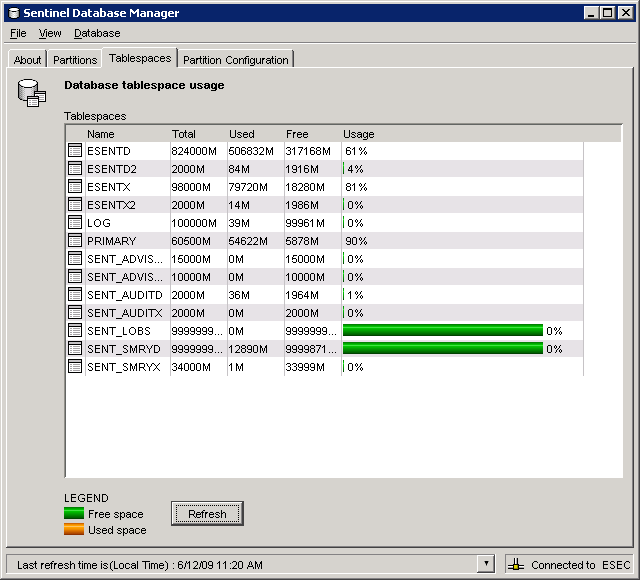Screen dimensions: 640x580
Task: Switch to the Partition Configuration tab
Action: (236, 60)
